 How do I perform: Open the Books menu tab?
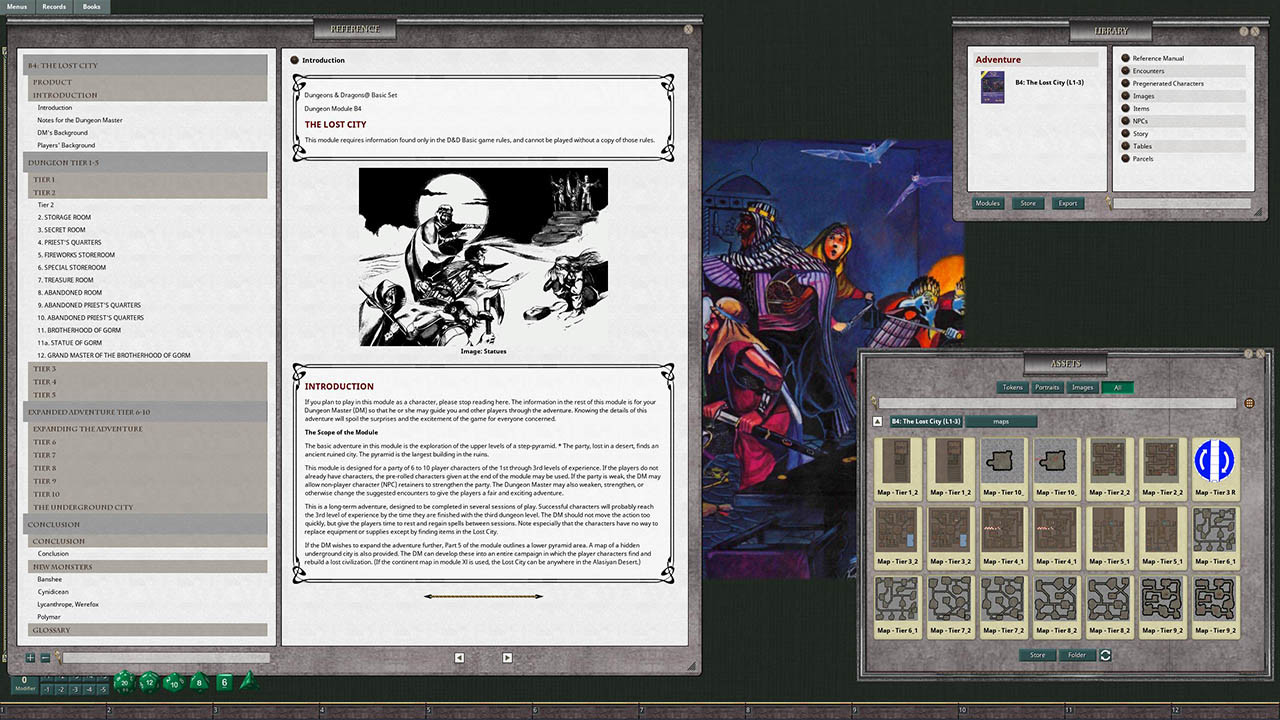(x=92, y=6)
